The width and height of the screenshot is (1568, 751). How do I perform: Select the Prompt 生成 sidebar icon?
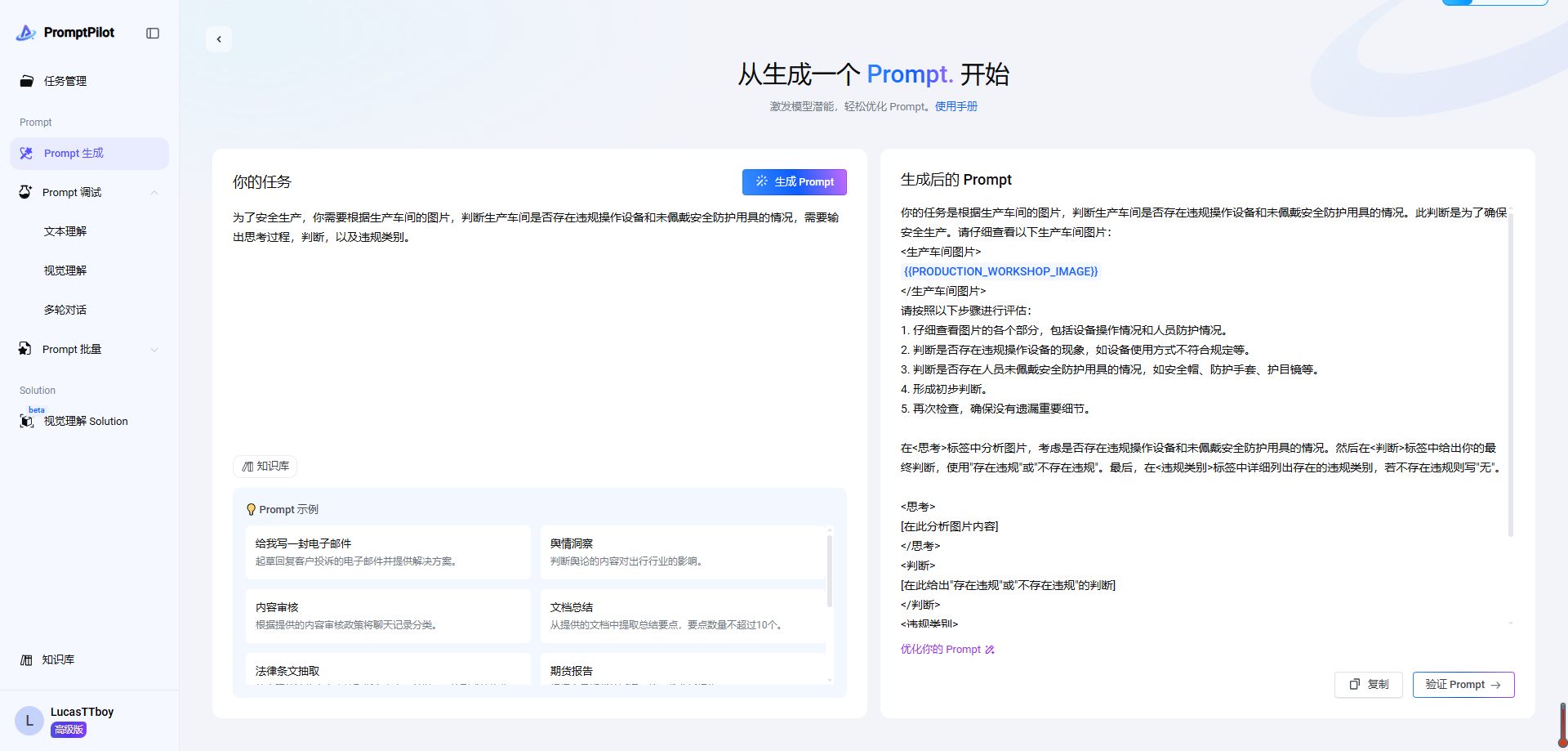(x=27, y=154)
